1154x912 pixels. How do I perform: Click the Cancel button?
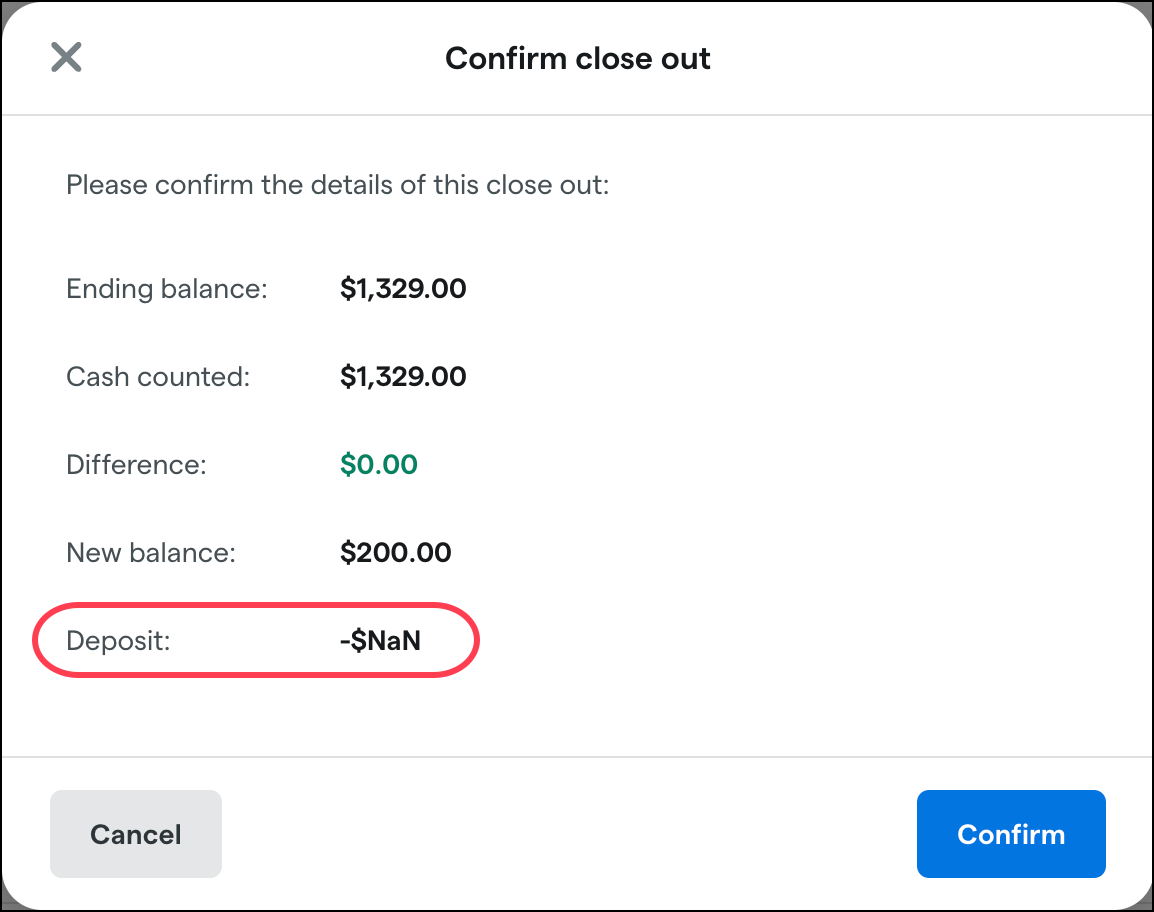[135, 834]
